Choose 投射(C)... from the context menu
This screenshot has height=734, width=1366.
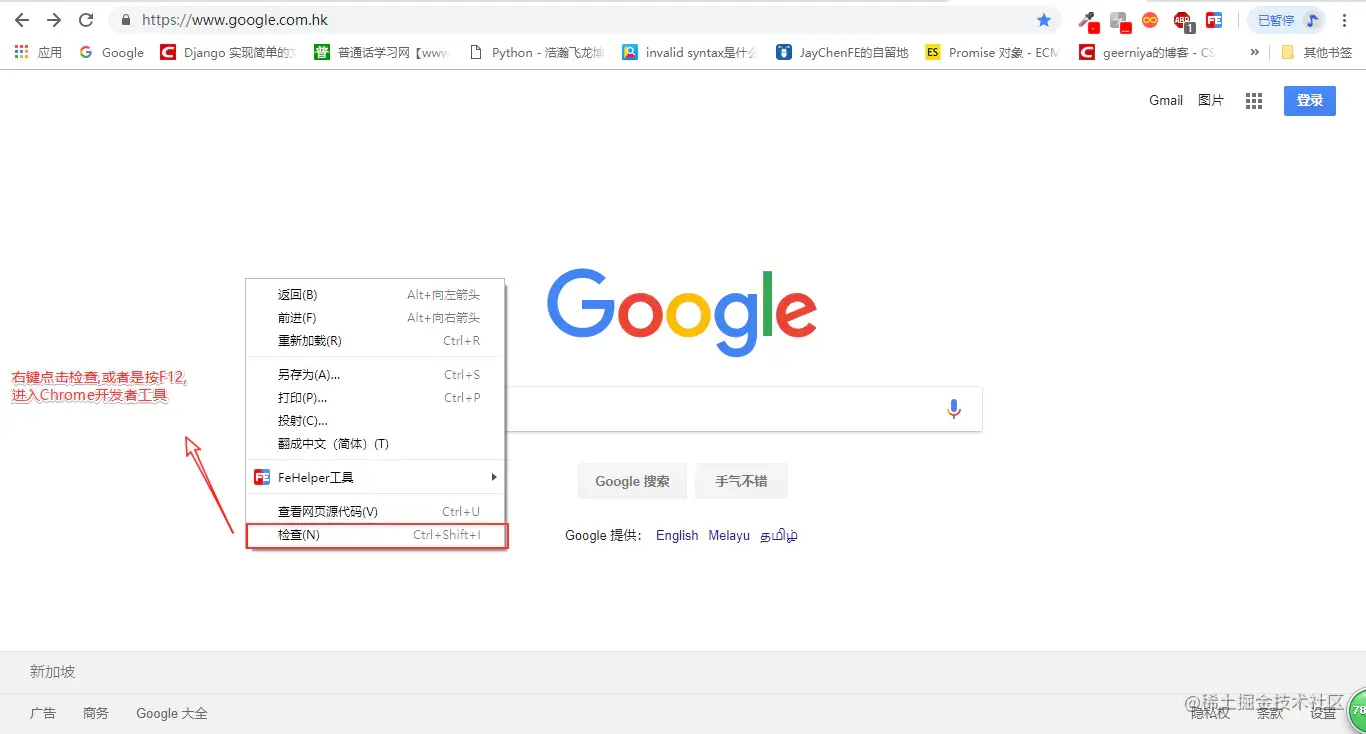(376, 421)
